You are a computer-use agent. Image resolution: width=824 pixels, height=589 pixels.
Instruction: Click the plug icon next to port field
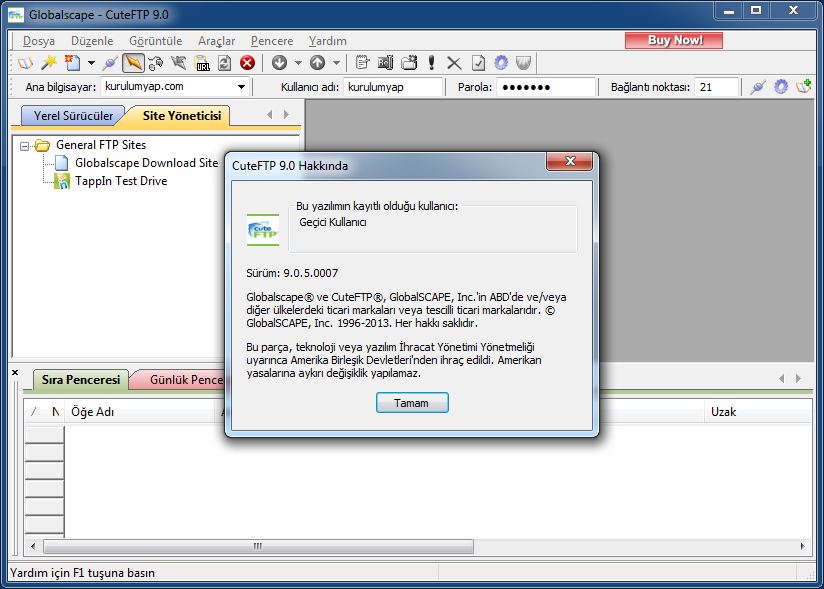click(758, 87)
